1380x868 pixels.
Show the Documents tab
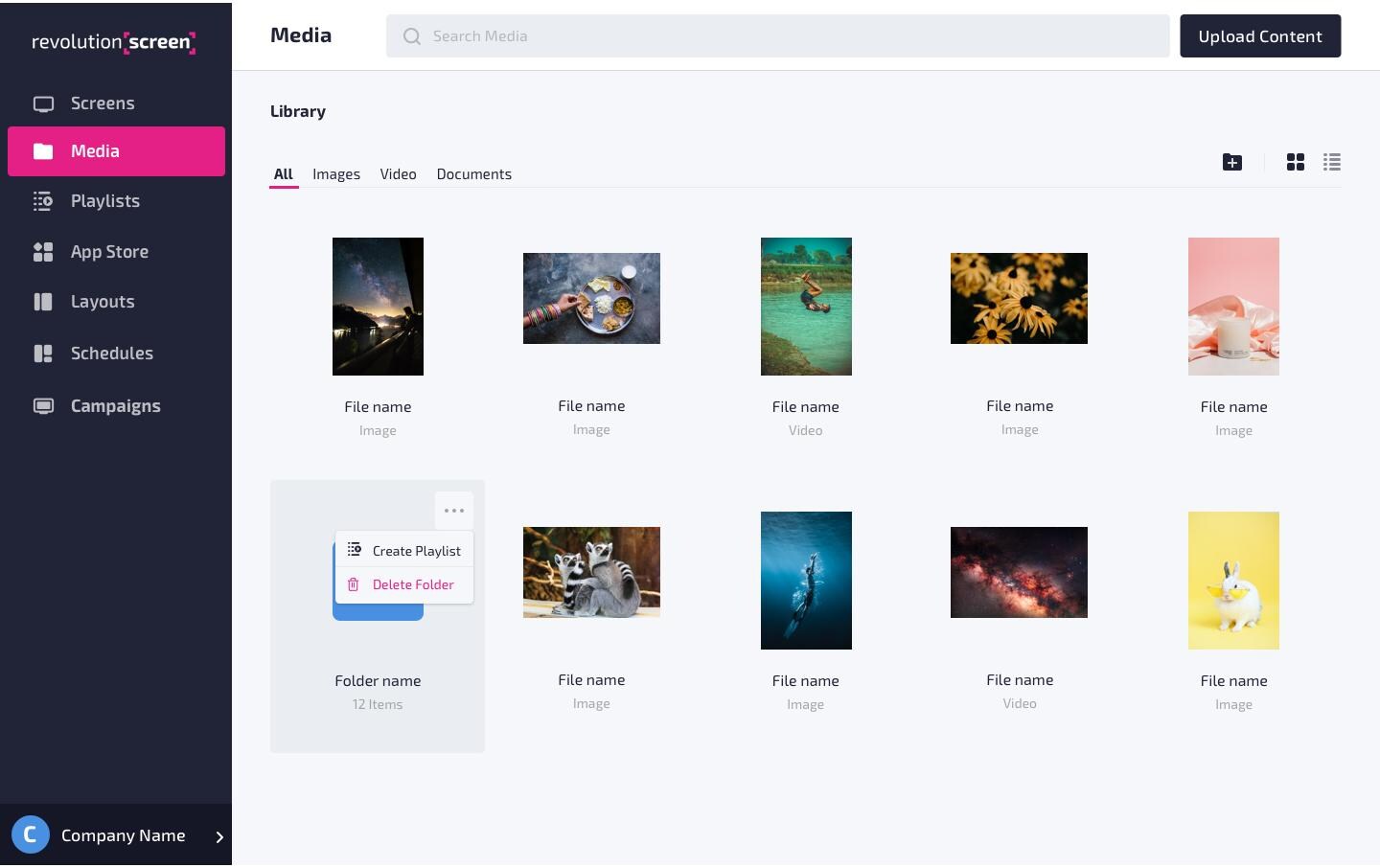pyautogui.click(x=474, y=174)
